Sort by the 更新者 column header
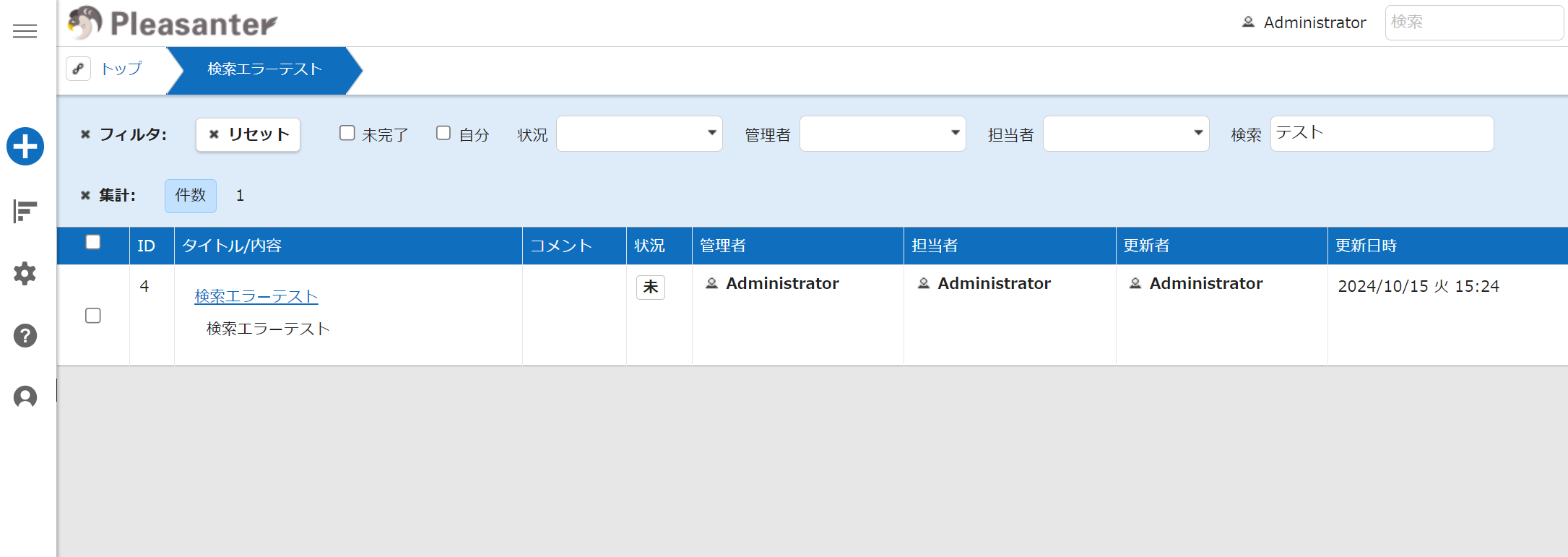The width and height of the screenshot is (1568, 557). pyautogui.click(x=1222, y=246)
